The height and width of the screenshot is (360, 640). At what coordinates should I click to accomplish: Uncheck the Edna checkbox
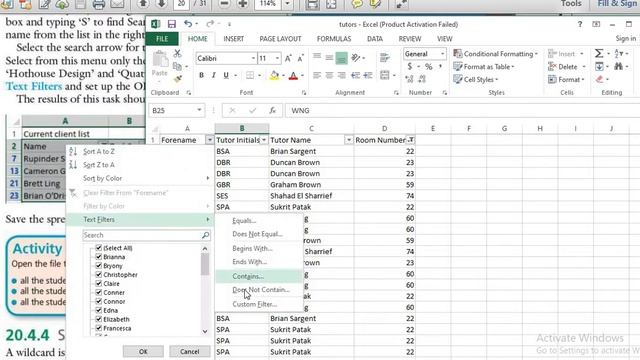[x=98, y=310]
